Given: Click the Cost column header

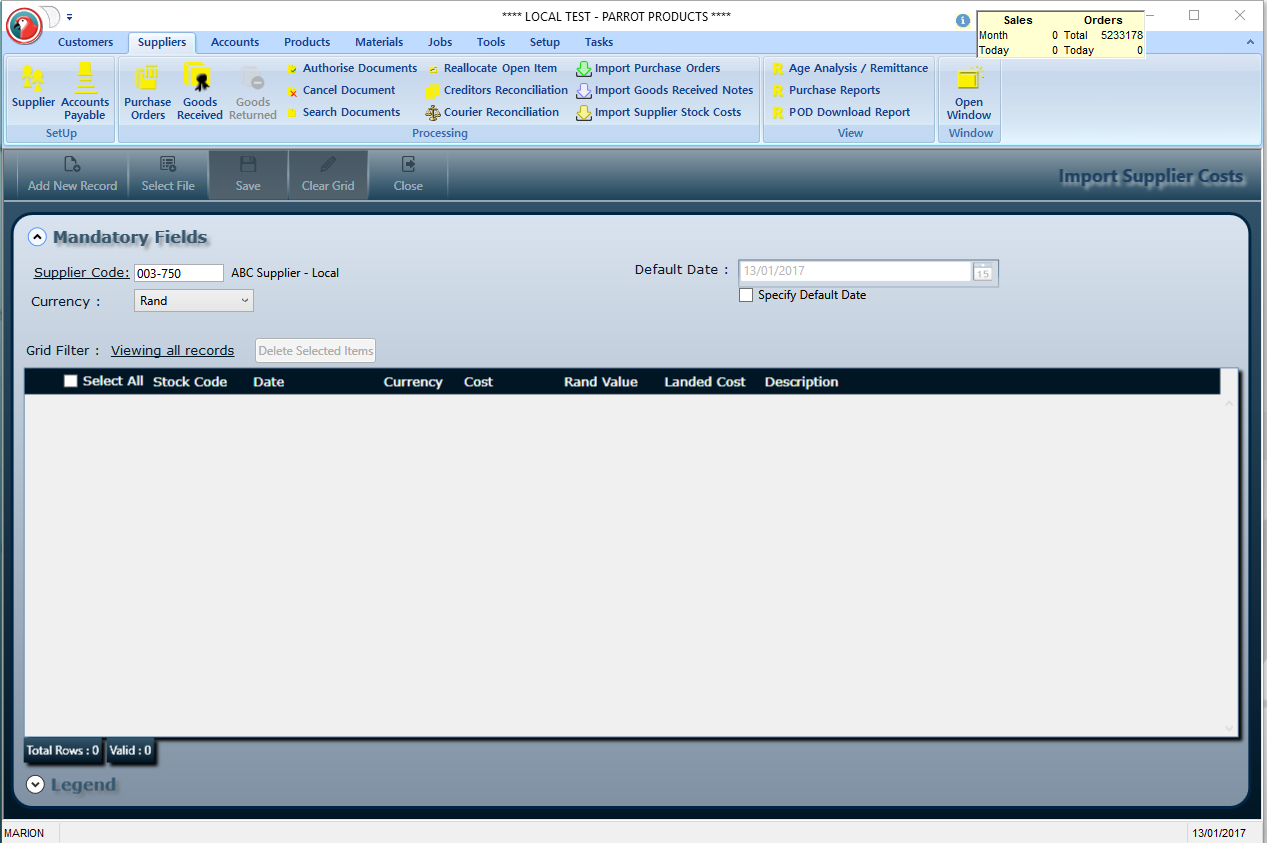Looking at the screenshot, I should [x=478, y=382].
